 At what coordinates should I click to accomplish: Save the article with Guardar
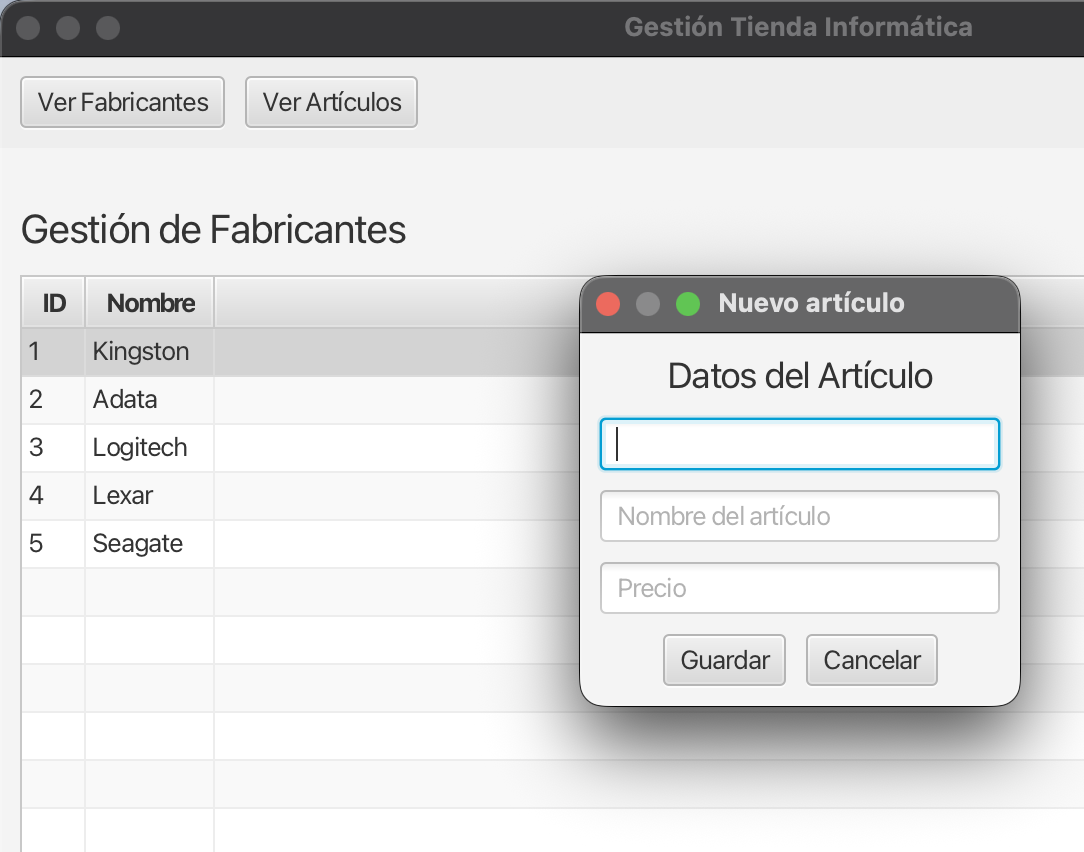(x=725, y=660)
